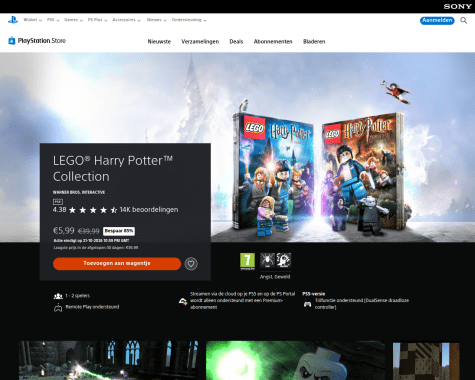Open the search magnifier icon

pyautogui.click(x=464, y=21)
